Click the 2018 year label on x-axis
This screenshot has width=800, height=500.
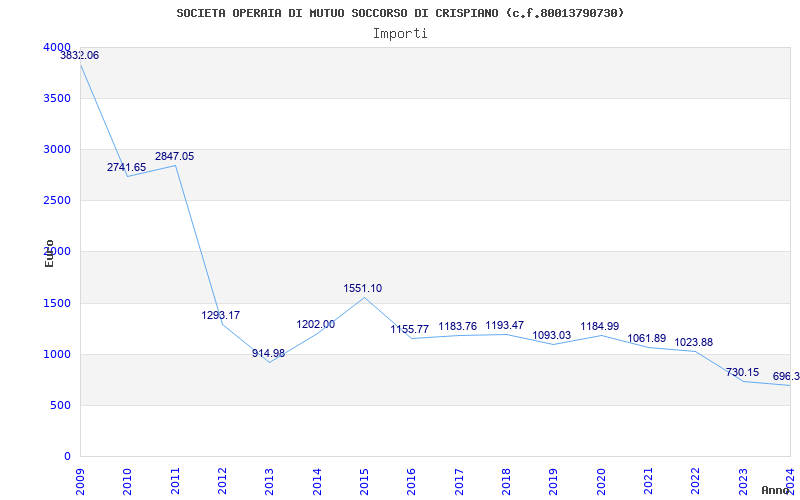point(506,480)
